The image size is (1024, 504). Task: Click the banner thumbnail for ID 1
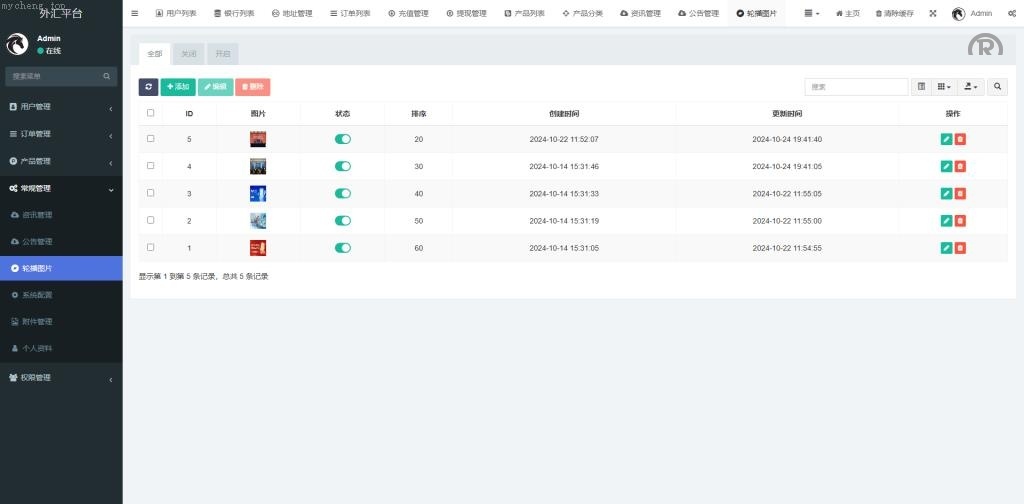pos(258,247)
